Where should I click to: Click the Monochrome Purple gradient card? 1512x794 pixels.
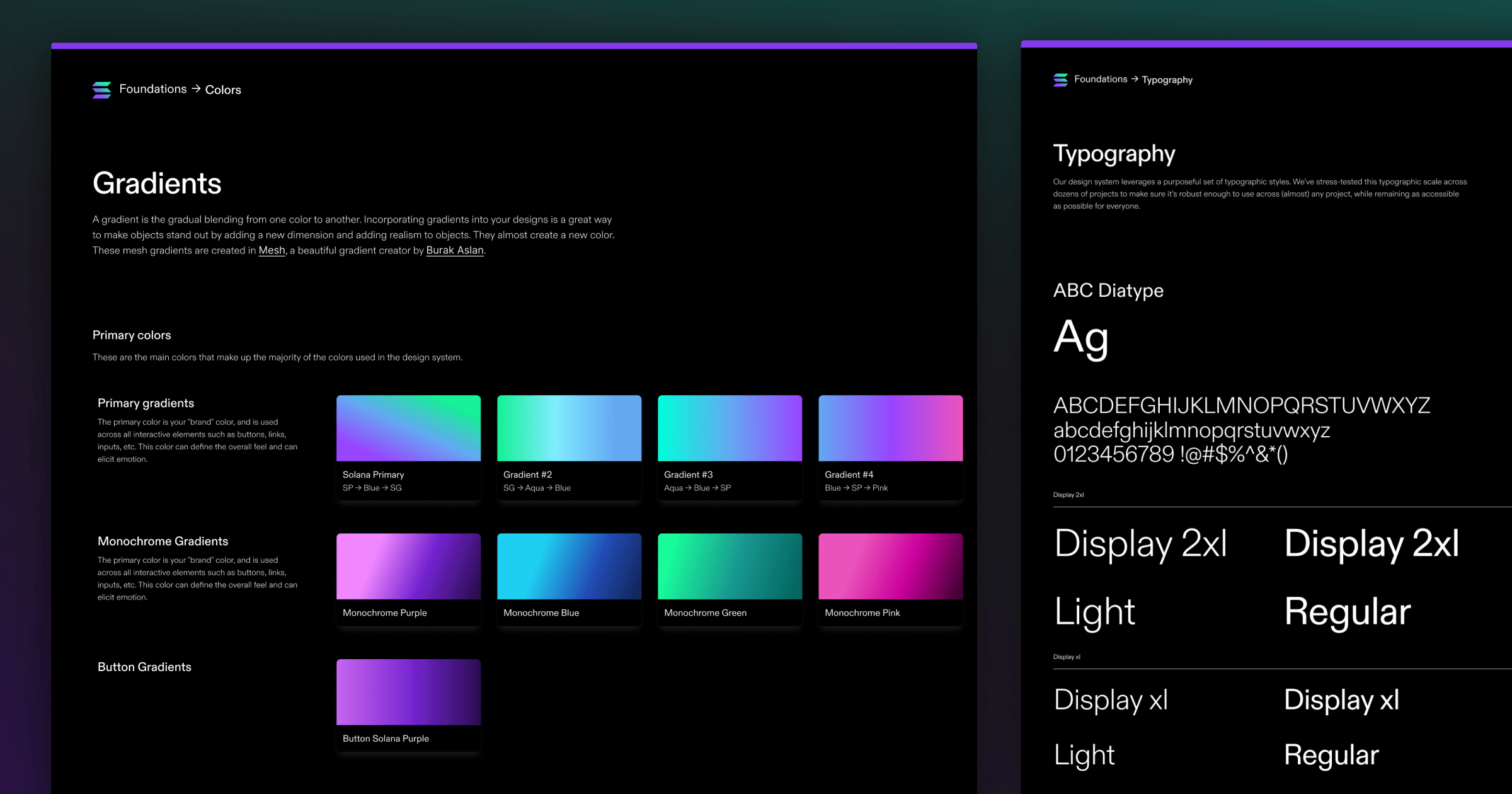click(408, 565)
